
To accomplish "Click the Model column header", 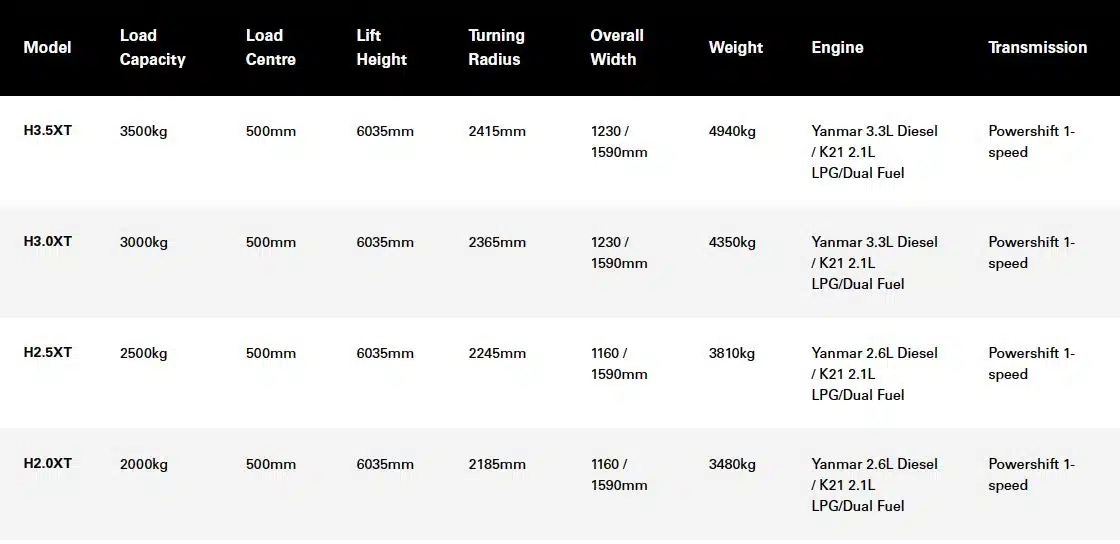I will click(47, 48).
